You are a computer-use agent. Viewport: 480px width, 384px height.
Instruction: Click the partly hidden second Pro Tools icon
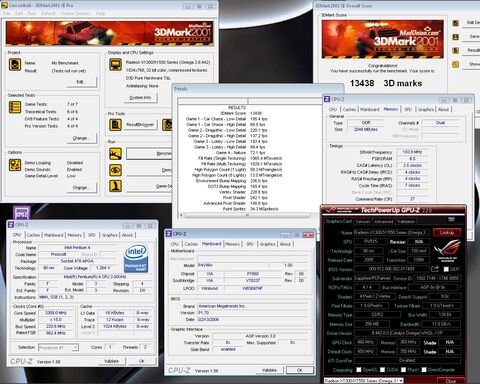coord(167,125)
